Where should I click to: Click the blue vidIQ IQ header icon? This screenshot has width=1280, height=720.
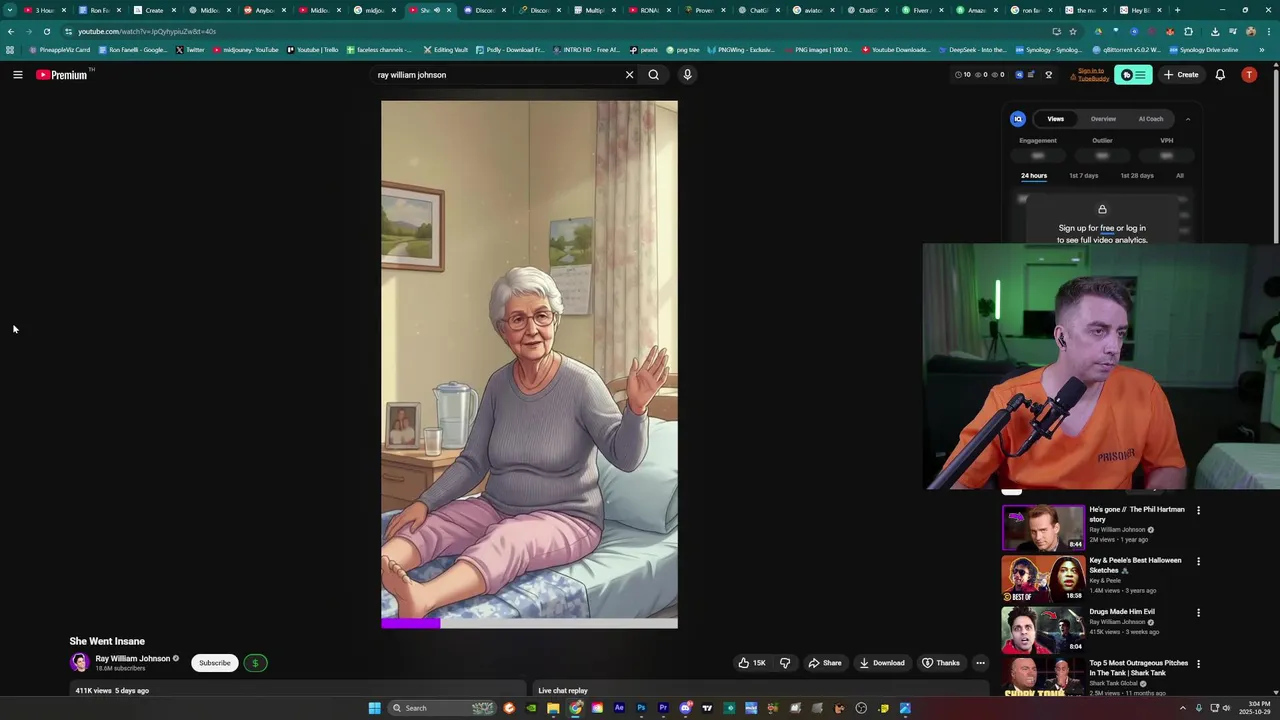point(1019,75)
